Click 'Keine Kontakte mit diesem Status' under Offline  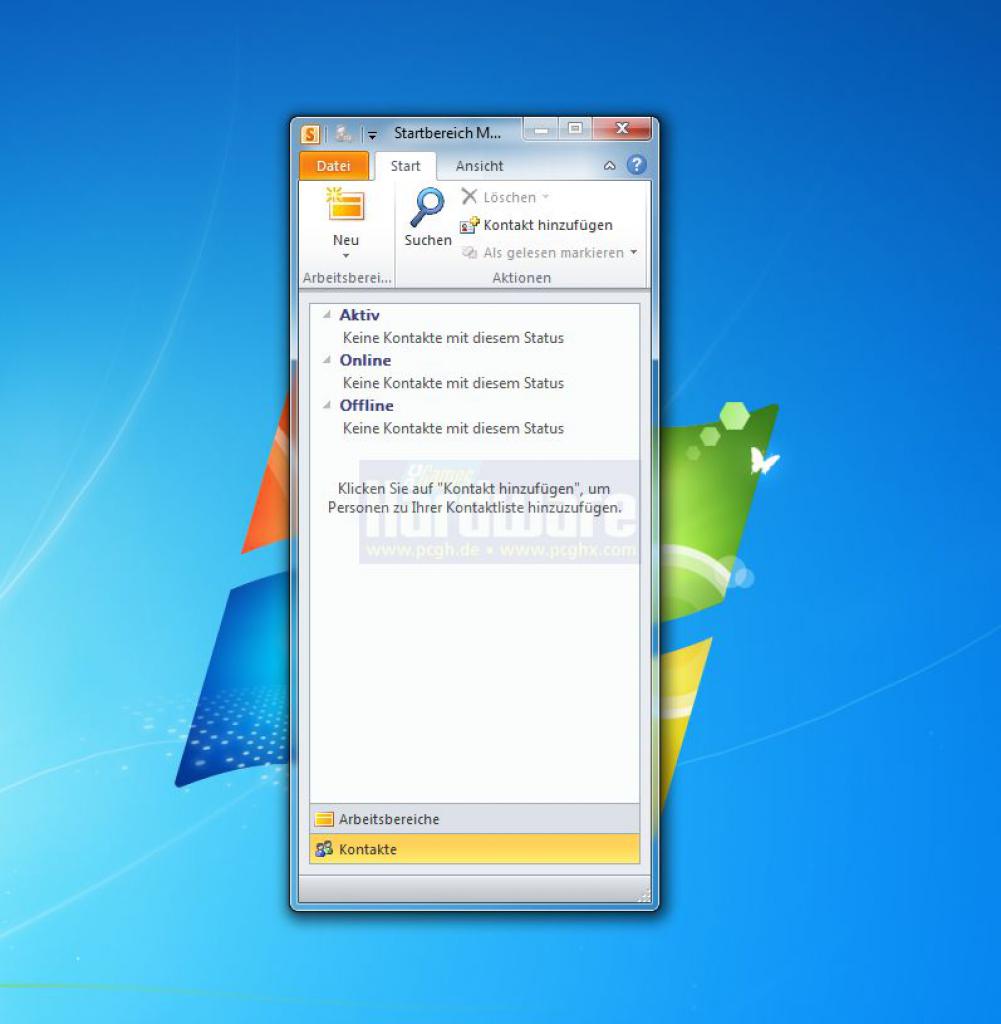pyautogui.click(x=453, y=428)
